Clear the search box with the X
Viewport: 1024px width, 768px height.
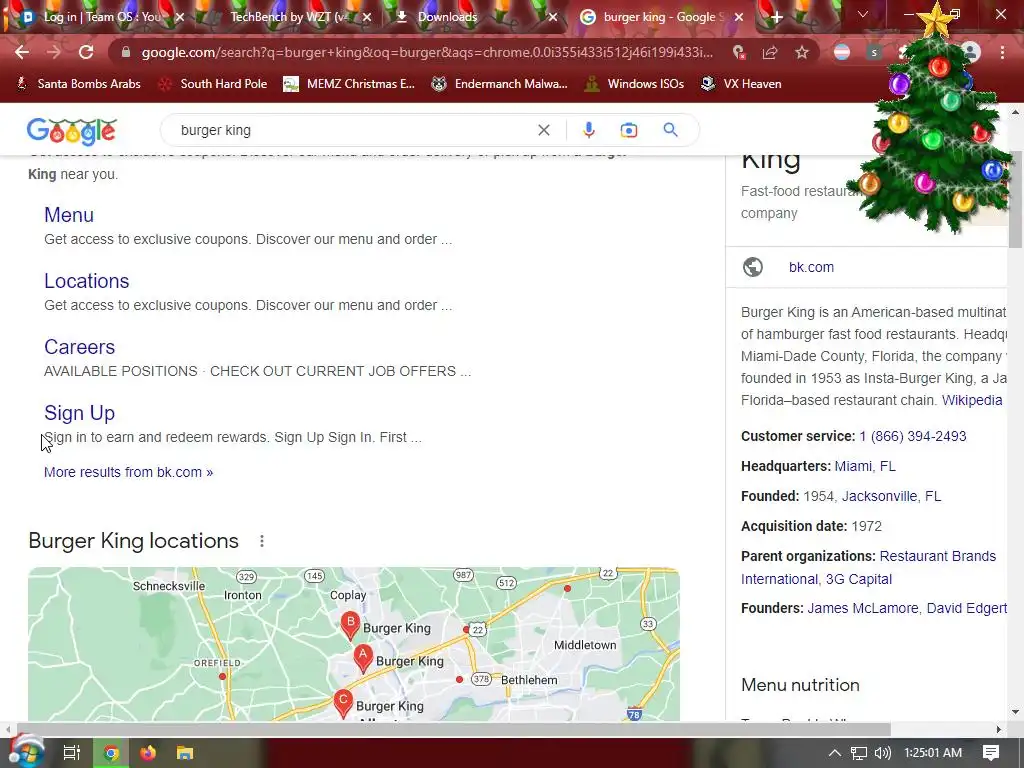[x=543, y=130]
